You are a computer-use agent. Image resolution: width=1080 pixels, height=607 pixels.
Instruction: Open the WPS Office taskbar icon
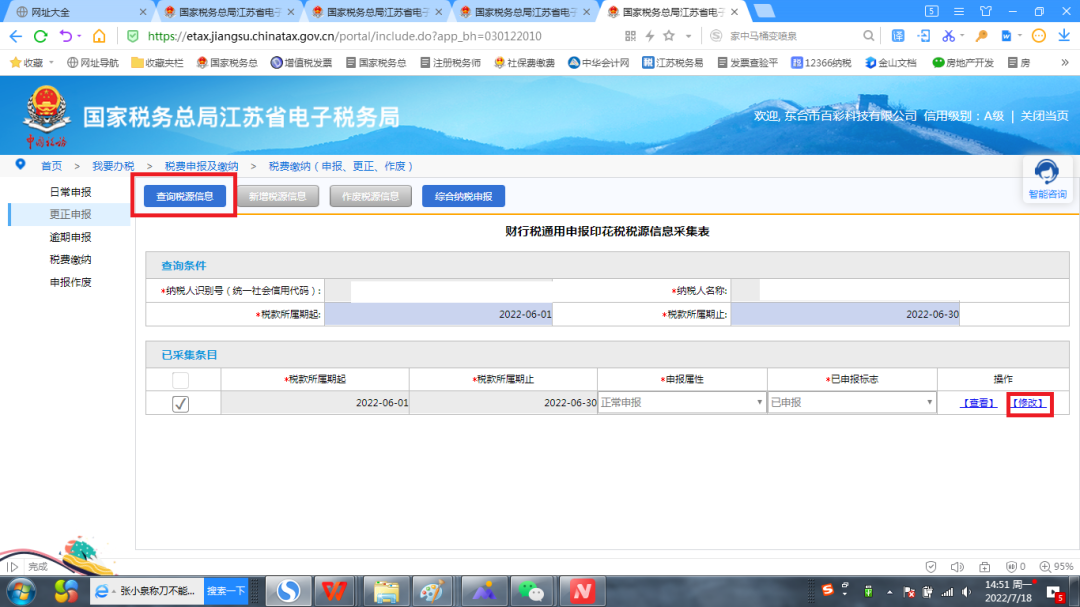click(x=334, y=591)
